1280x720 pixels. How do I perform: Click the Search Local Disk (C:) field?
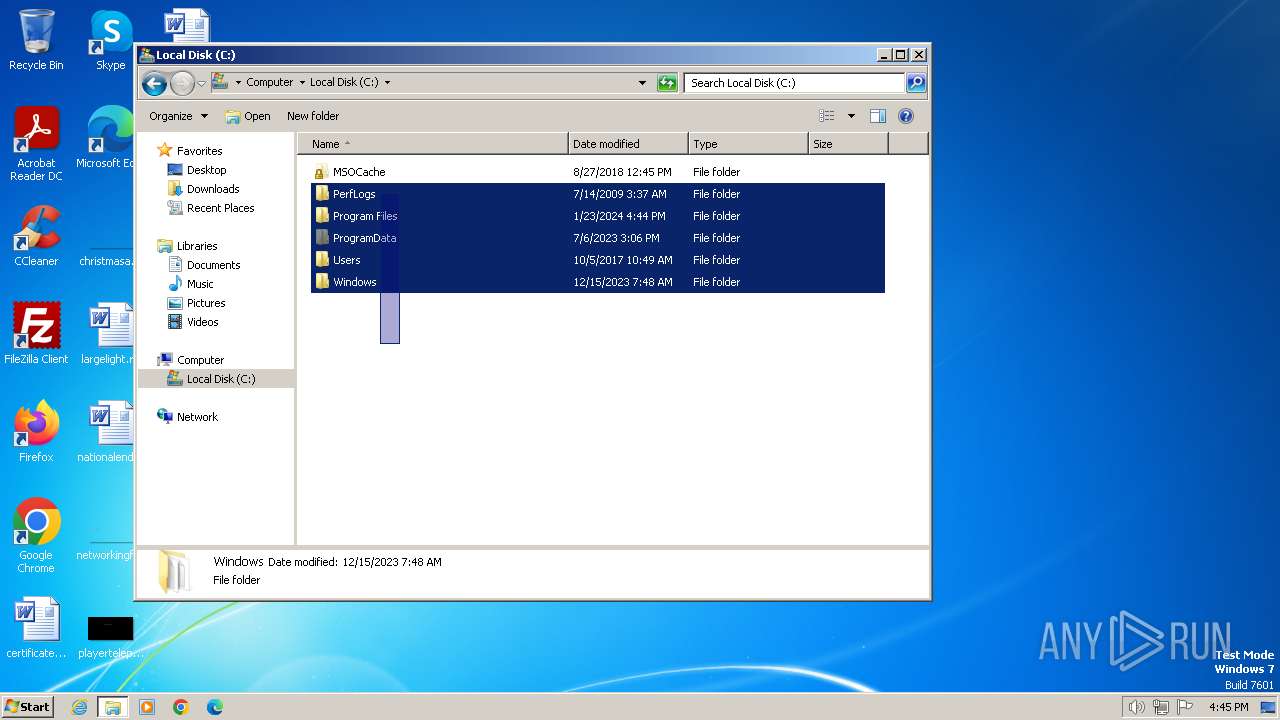point(795,83)
